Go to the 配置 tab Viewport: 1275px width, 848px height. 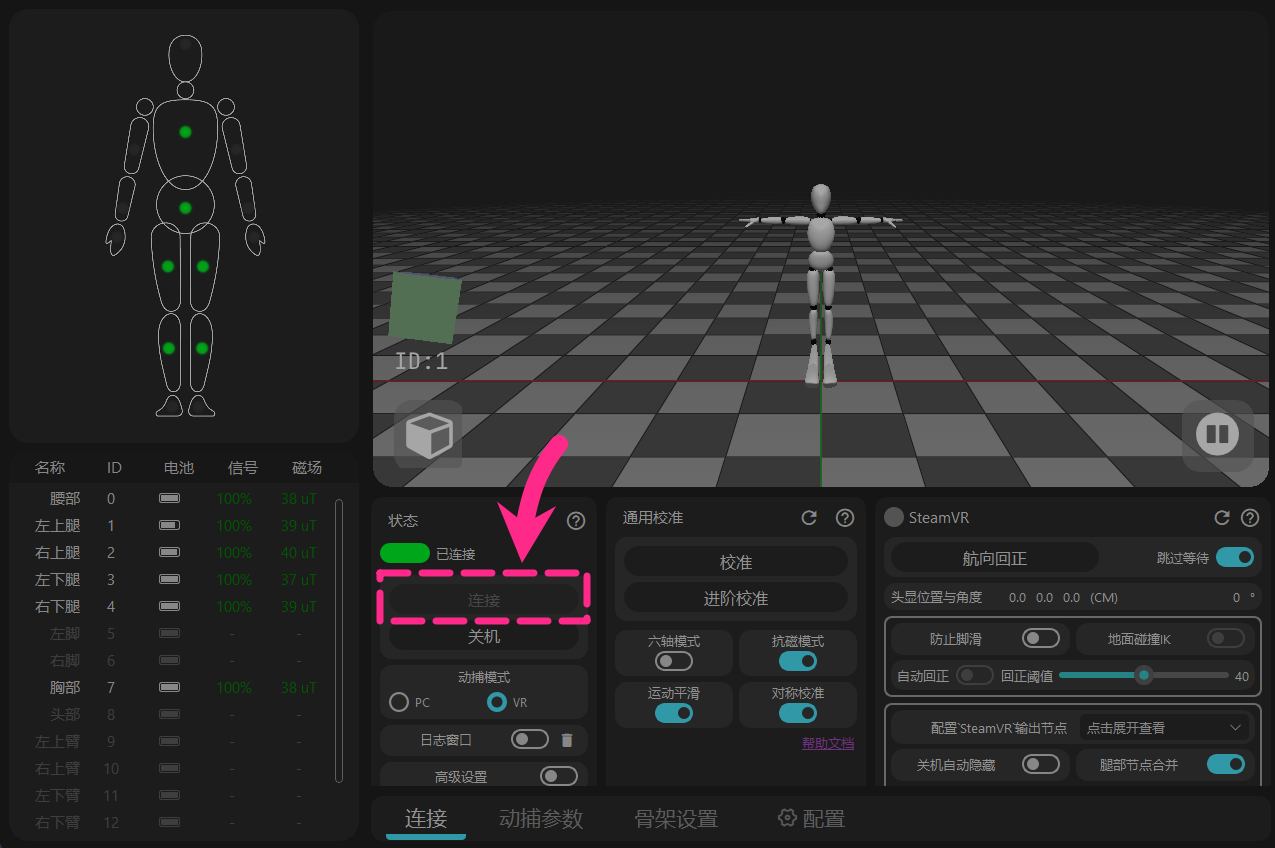(x=811, y=818)
